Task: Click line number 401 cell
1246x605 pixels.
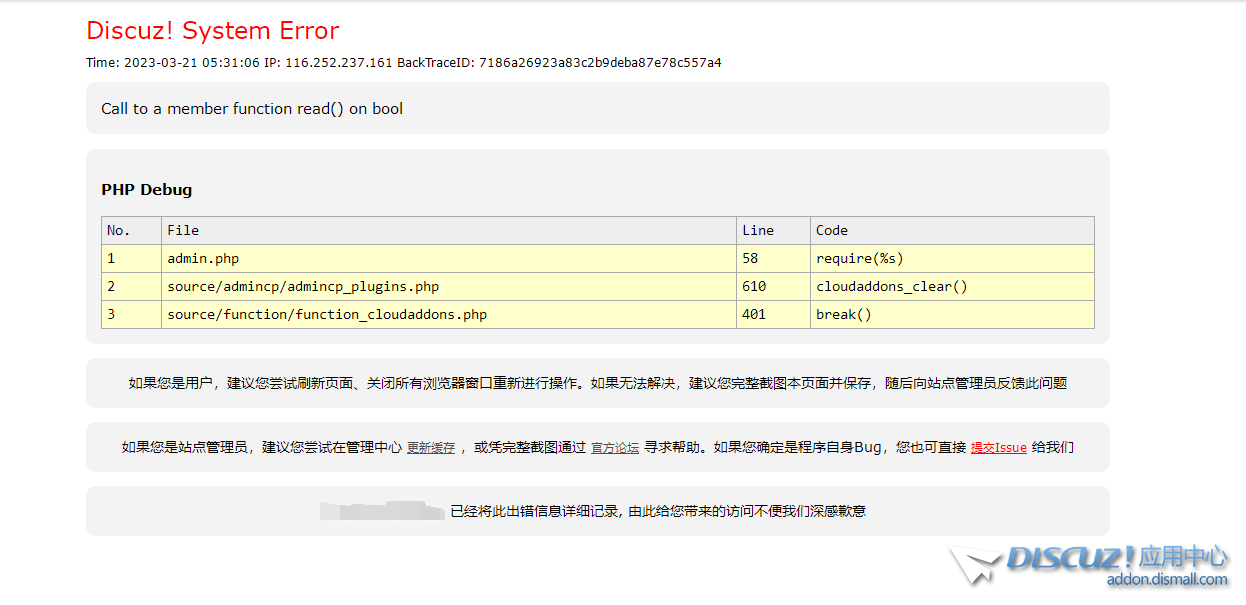Action: (754, 315)
